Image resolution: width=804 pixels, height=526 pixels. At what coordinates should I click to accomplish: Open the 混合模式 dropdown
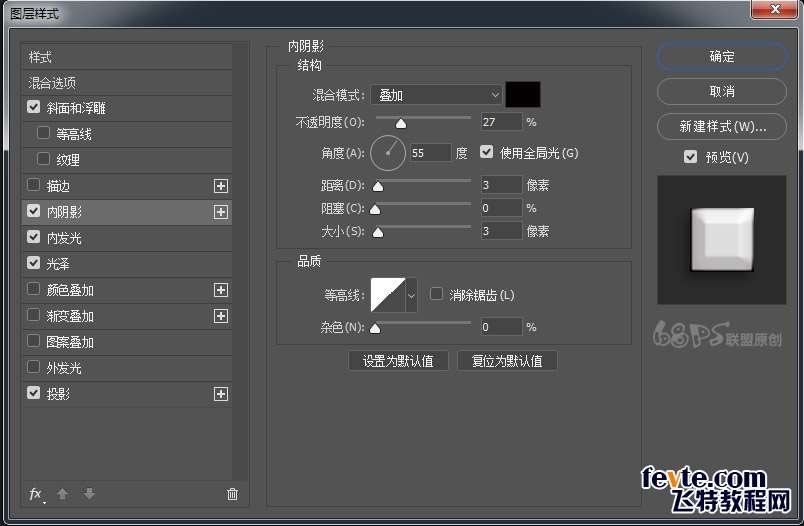(x=436, y=95)
